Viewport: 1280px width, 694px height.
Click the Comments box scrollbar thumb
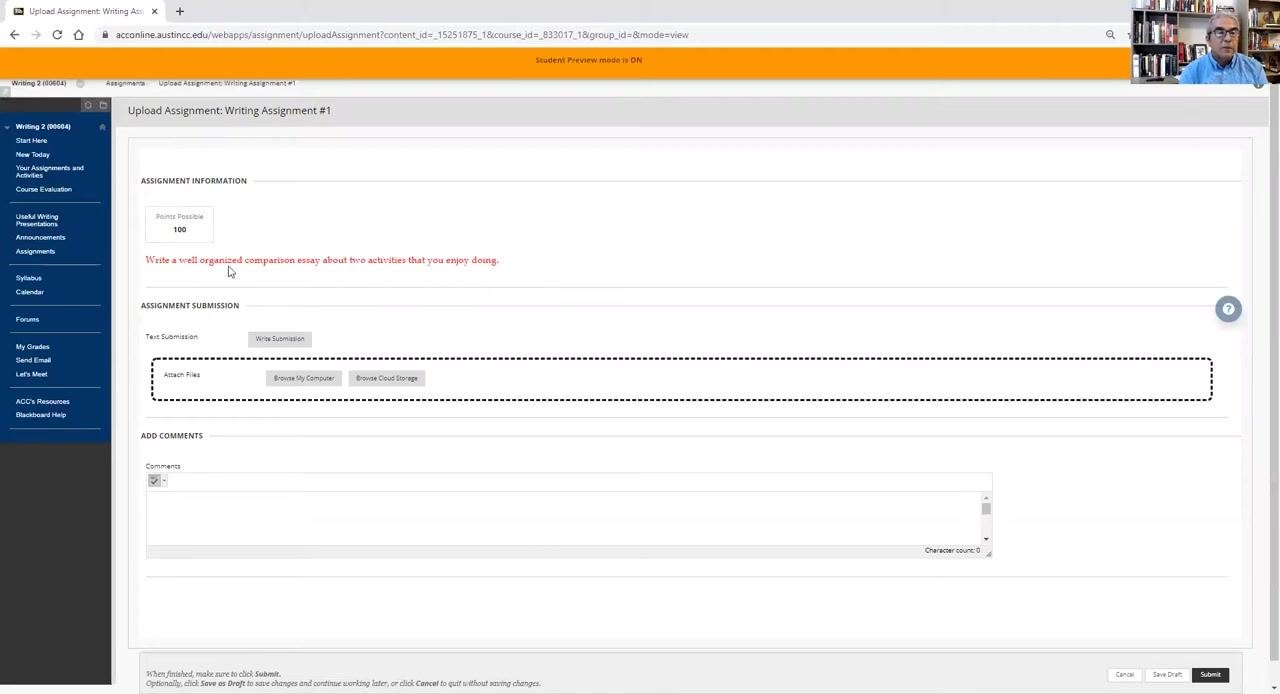[986, 509]
